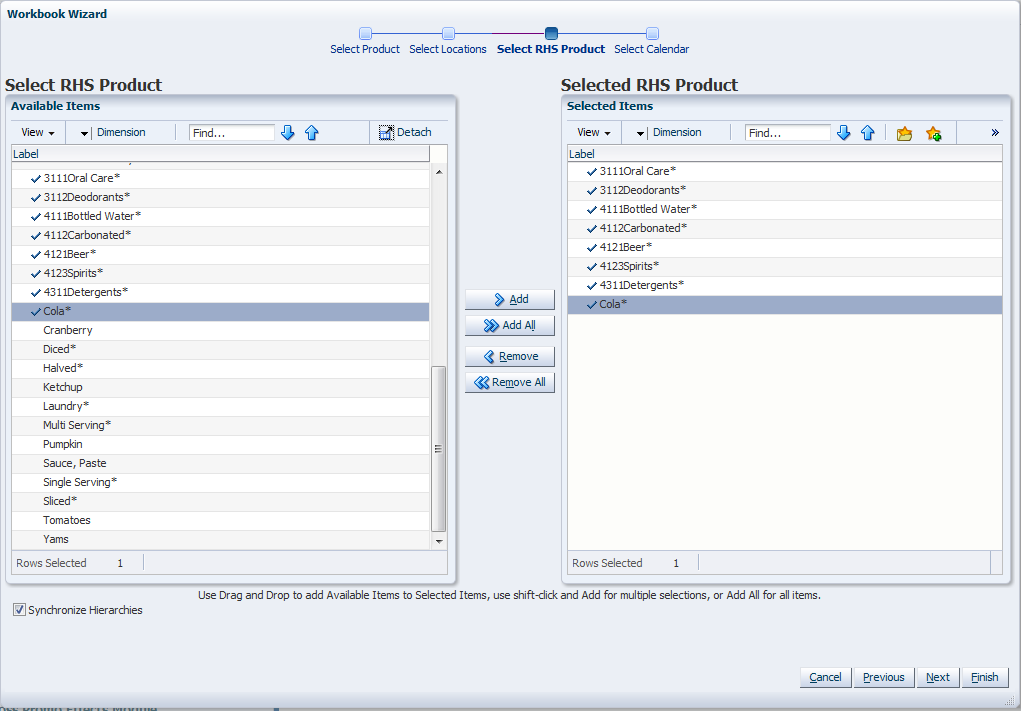
Task: Focus the Find field in Available Items
Action: (232, 133)
